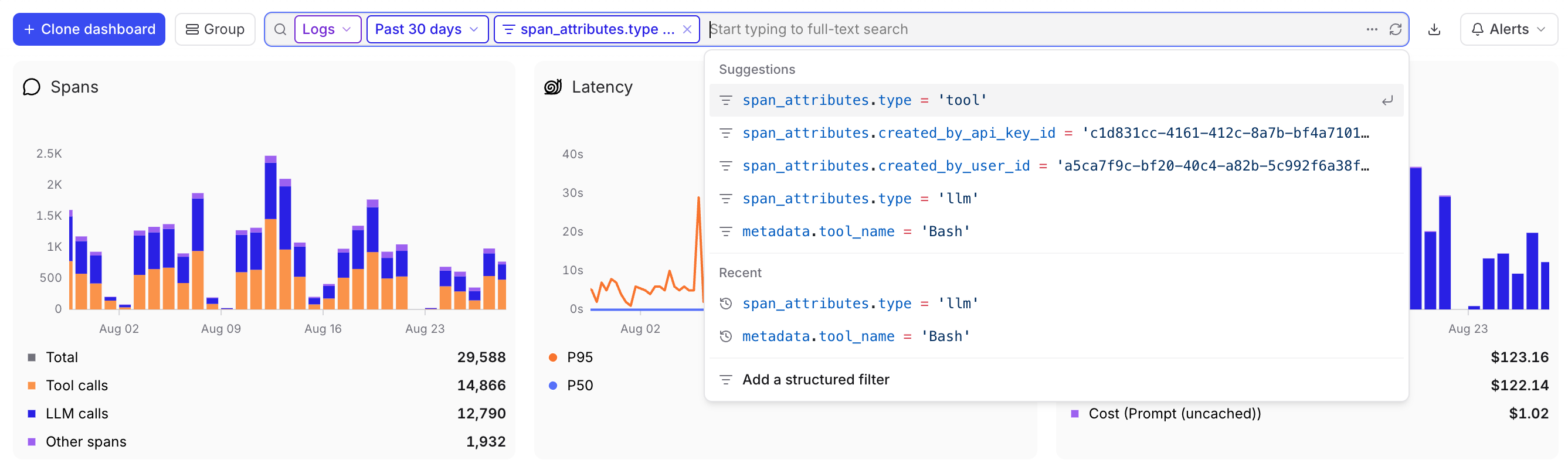Click the P50 blue legend dot

(x=553, y=386)
